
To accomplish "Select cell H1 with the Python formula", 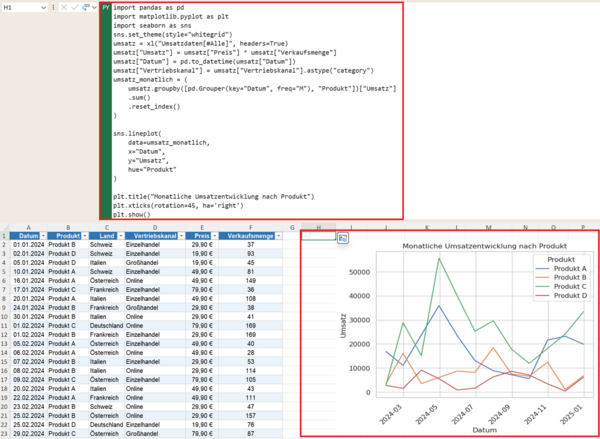I will (x=318, y=236).
